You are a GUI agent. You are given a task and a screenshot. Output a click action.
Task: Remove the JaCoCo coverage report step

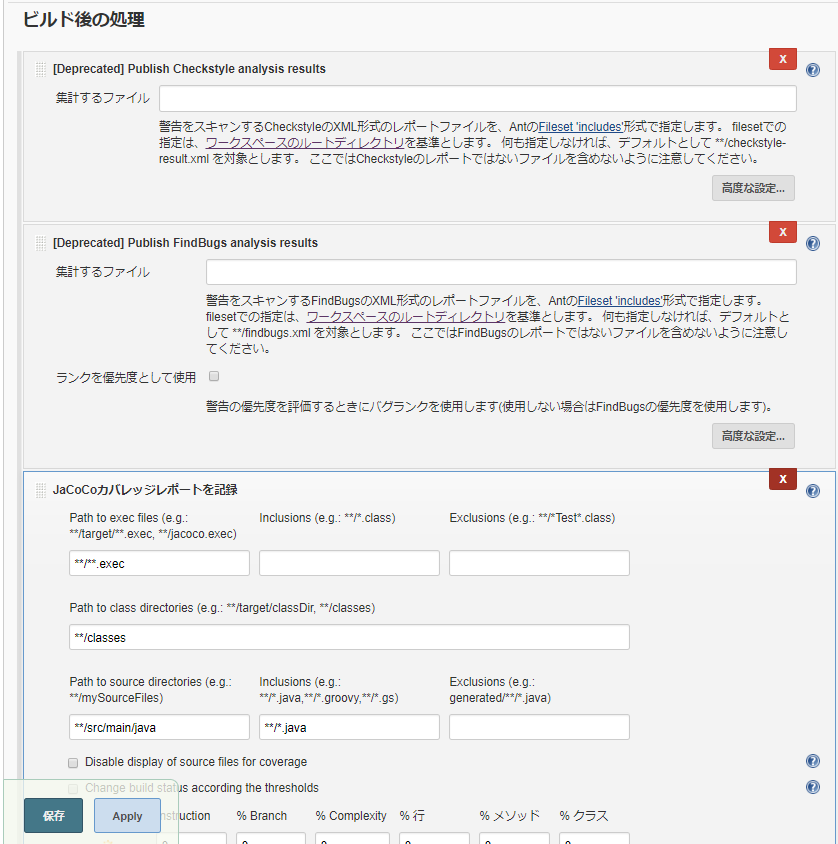pyautogui.click(x=783, y=479)
